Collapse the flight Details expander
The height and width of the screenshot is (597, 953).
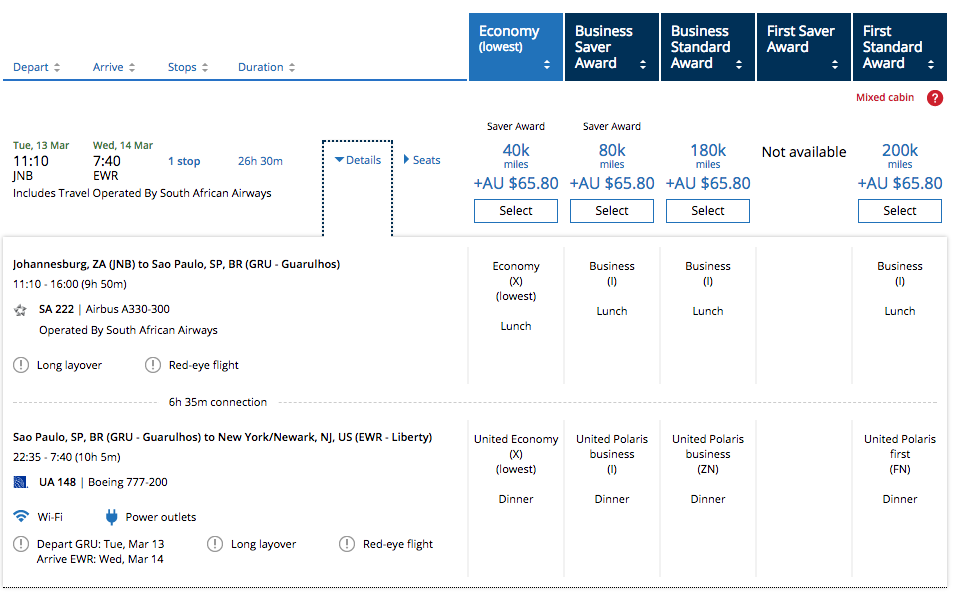(358, 160)
